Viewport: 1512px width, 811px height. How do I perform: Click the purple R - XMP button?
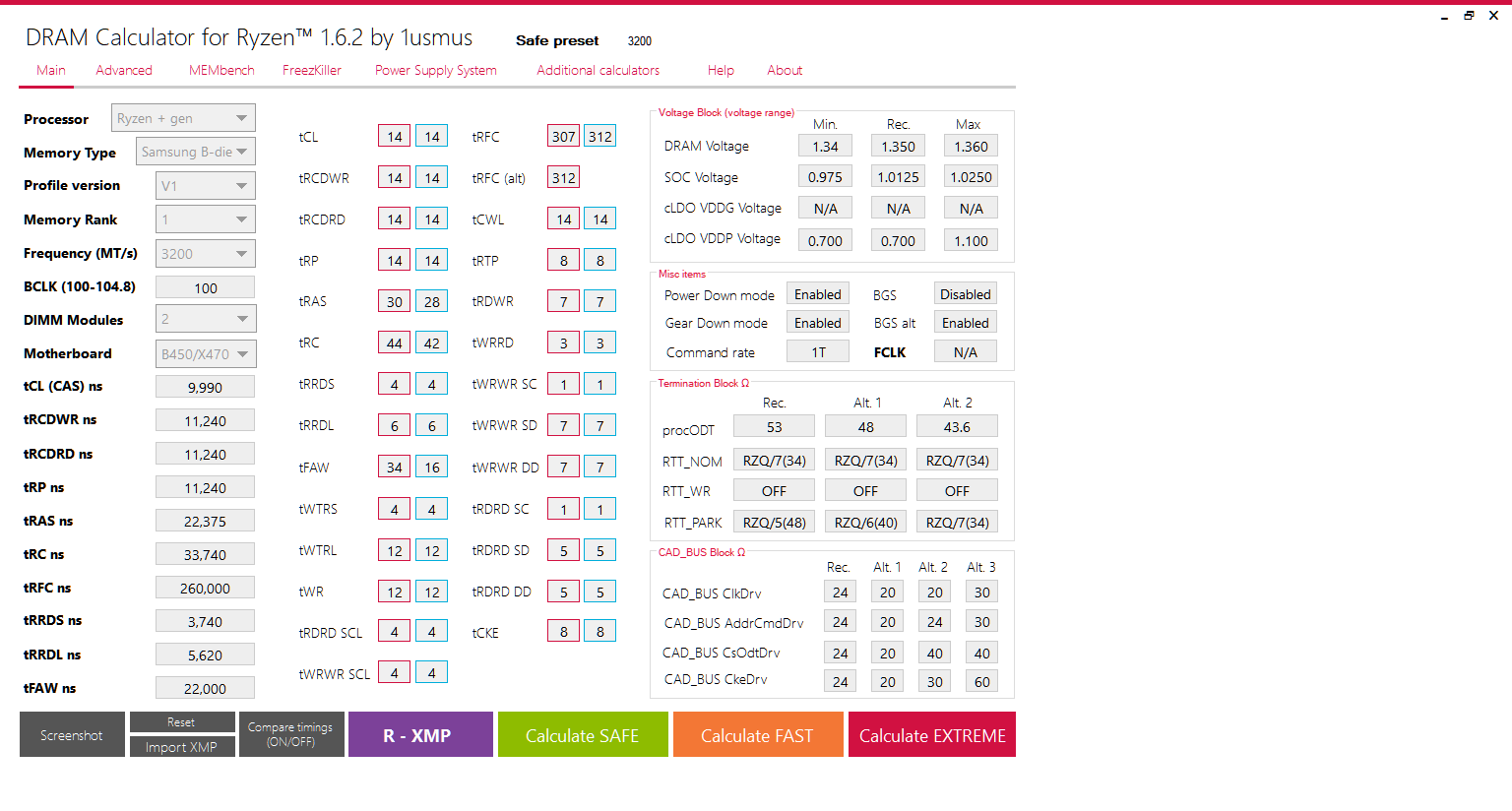420,735
